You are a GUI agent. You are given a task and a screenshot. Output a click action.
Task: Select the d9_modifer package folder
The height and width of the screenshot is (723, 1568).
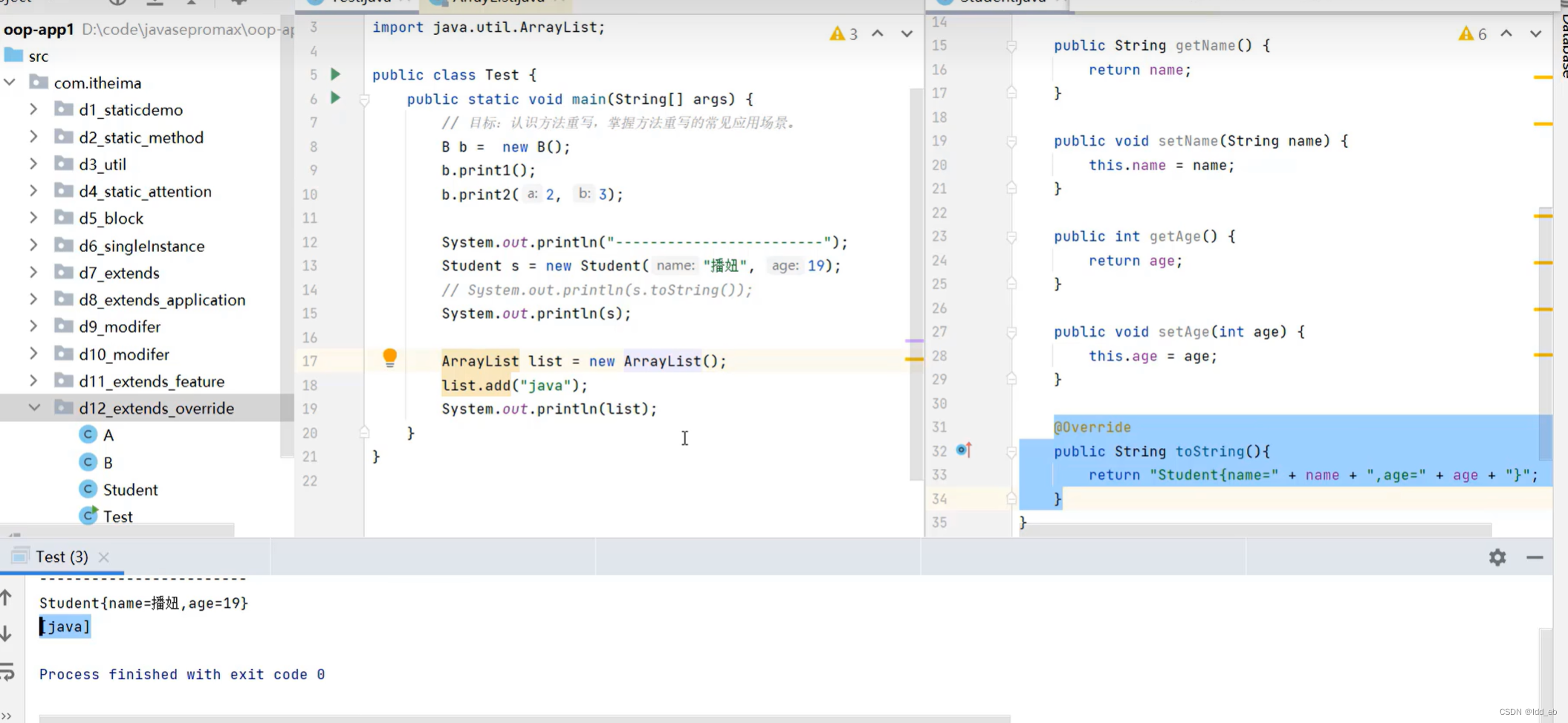coord(108,326)
